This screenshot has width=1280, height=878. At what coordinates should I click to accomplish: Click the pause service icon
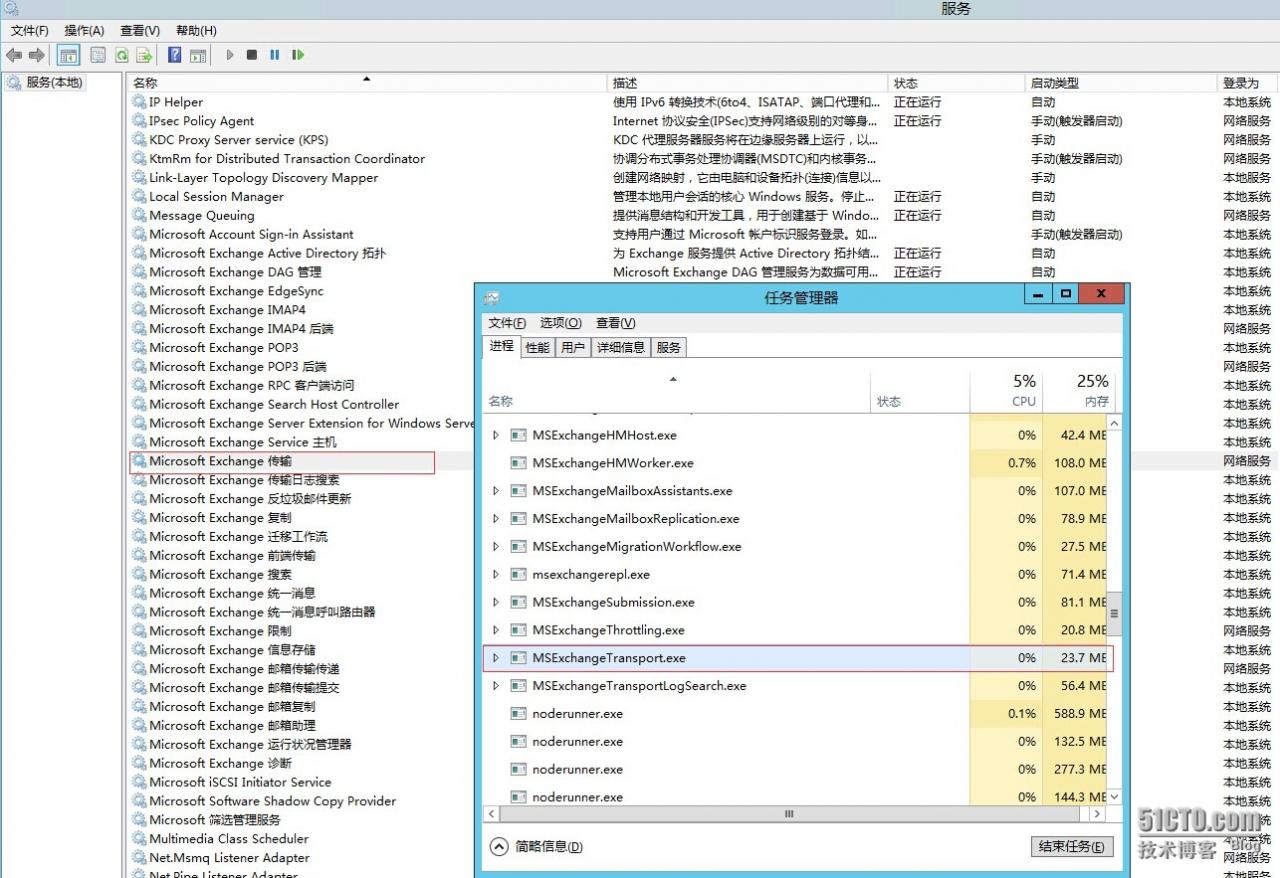[x=274, y=55]
